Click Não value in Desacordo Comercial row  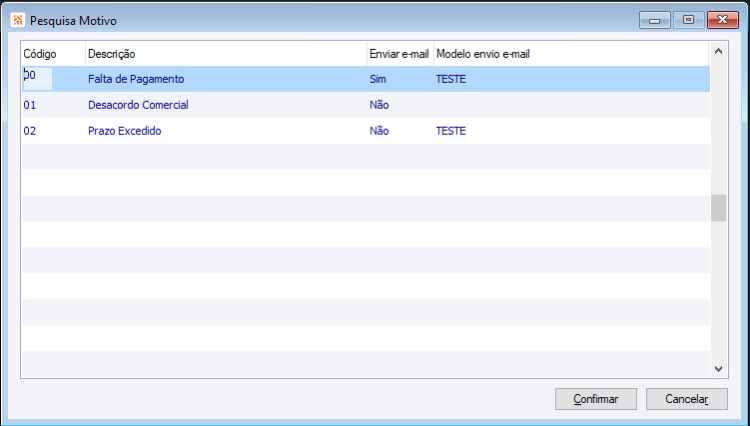(379, 105)
